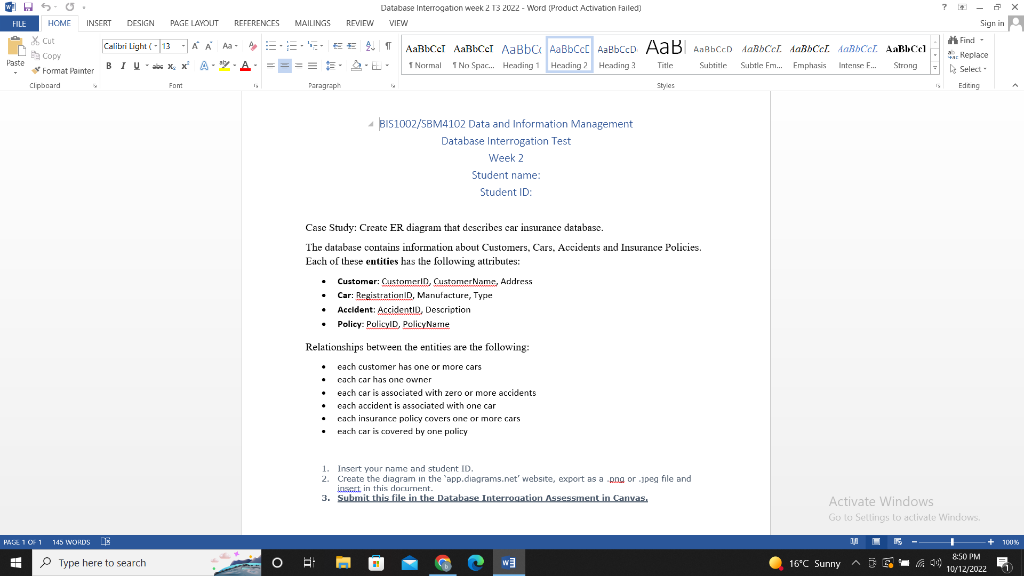Zoom out with the minus button
1024x576 pixels.
914,542
